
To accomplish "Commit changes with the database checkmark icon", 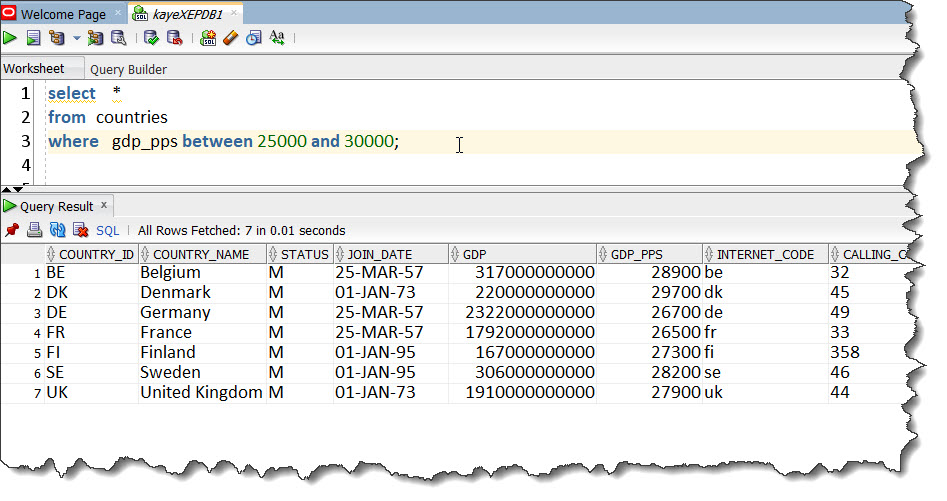I will coord(151,38).
